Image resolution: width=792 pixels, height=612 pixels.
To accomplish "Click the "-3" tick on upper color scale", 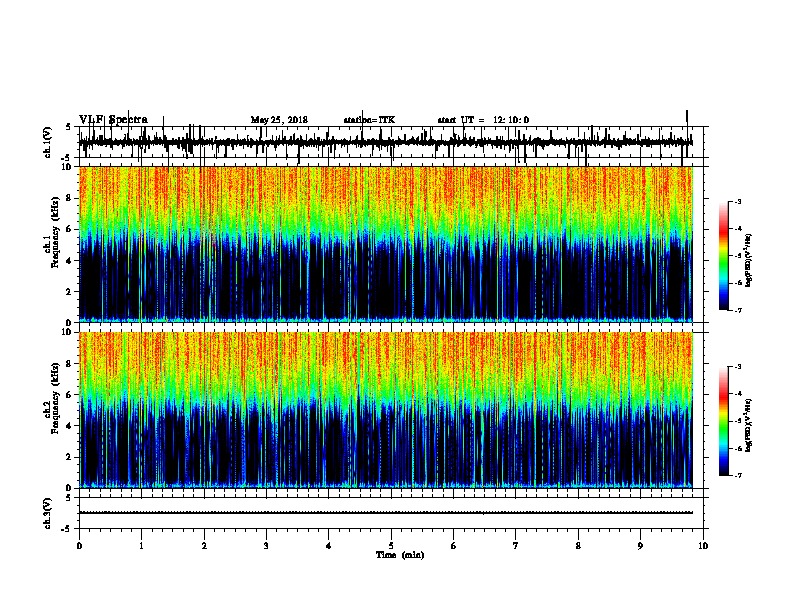I will point(737,202).
